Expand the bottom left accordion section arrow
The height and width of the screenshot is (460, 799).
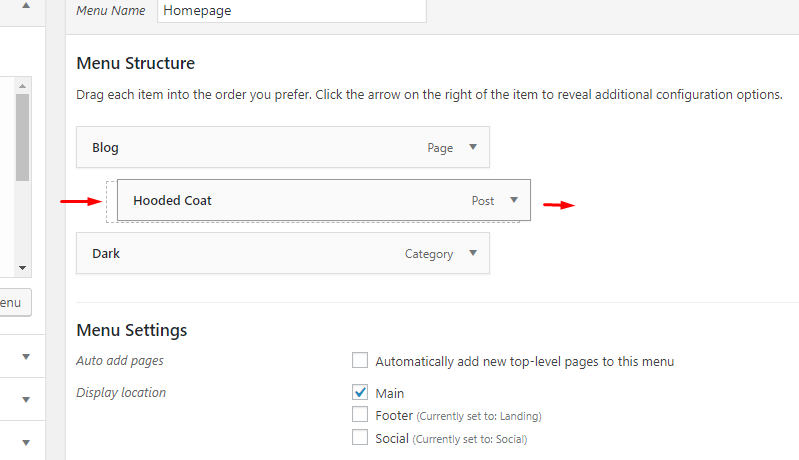click(25, 442)
